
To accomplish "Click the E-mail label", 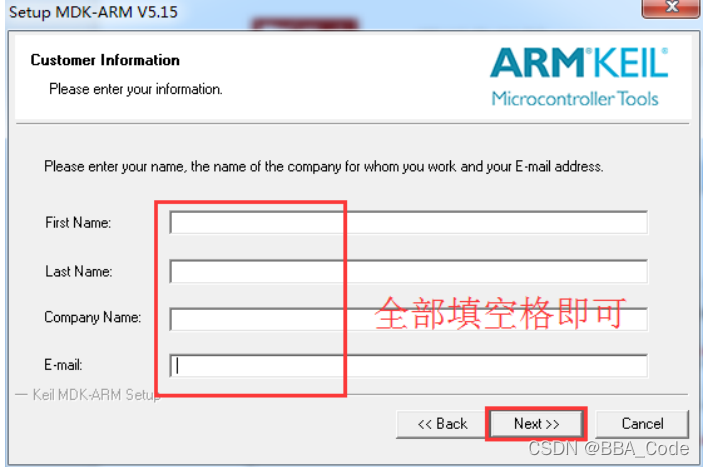I will [x=63, y=365].
